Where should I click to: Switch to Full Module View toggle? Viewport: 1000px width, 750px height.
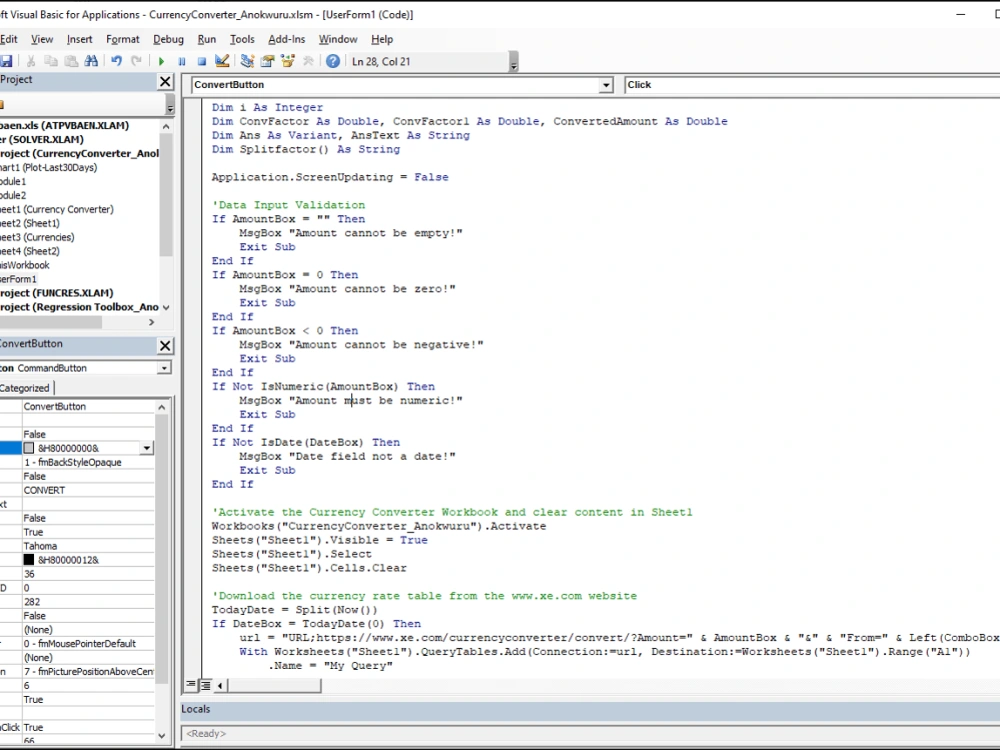click(205, 685)
